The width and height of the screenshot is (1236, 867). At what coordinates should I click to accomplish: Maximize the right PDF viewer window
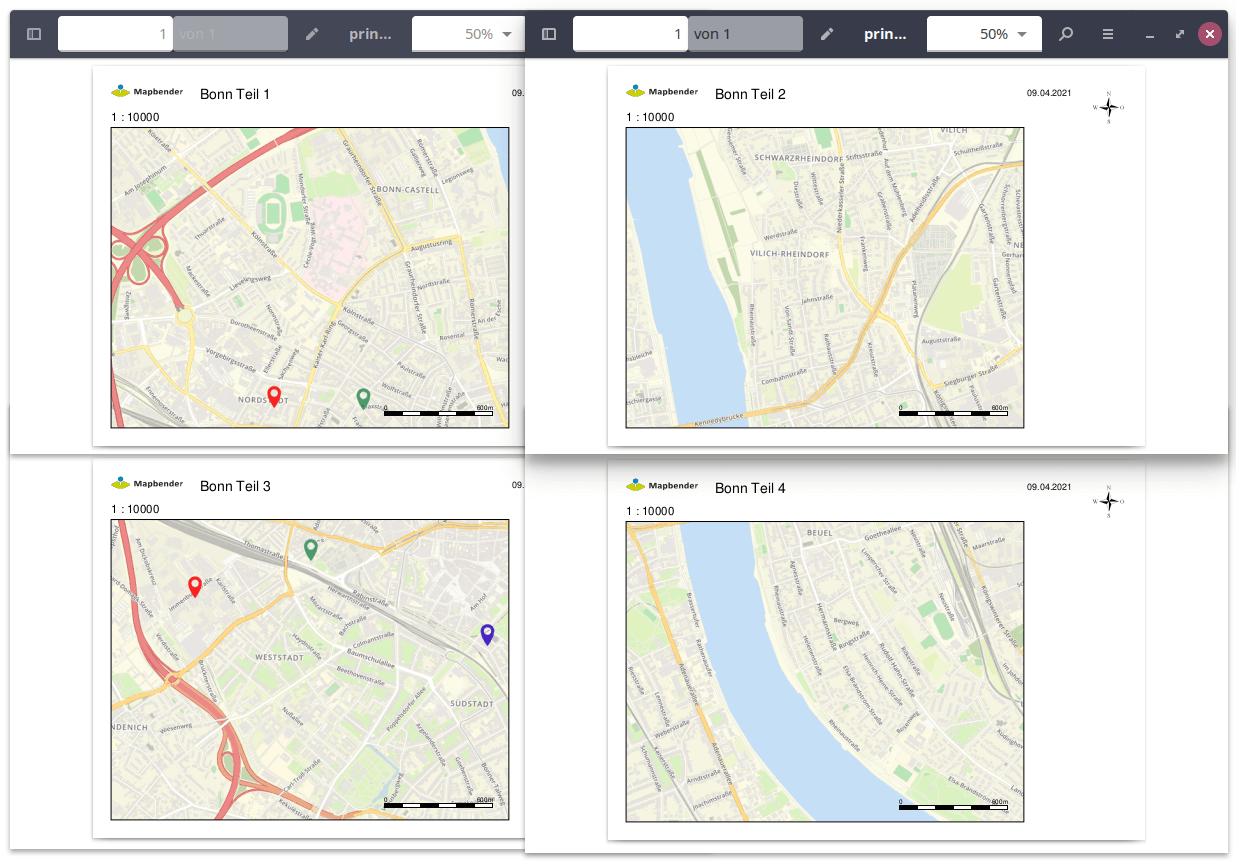[x=1180, y=34]
